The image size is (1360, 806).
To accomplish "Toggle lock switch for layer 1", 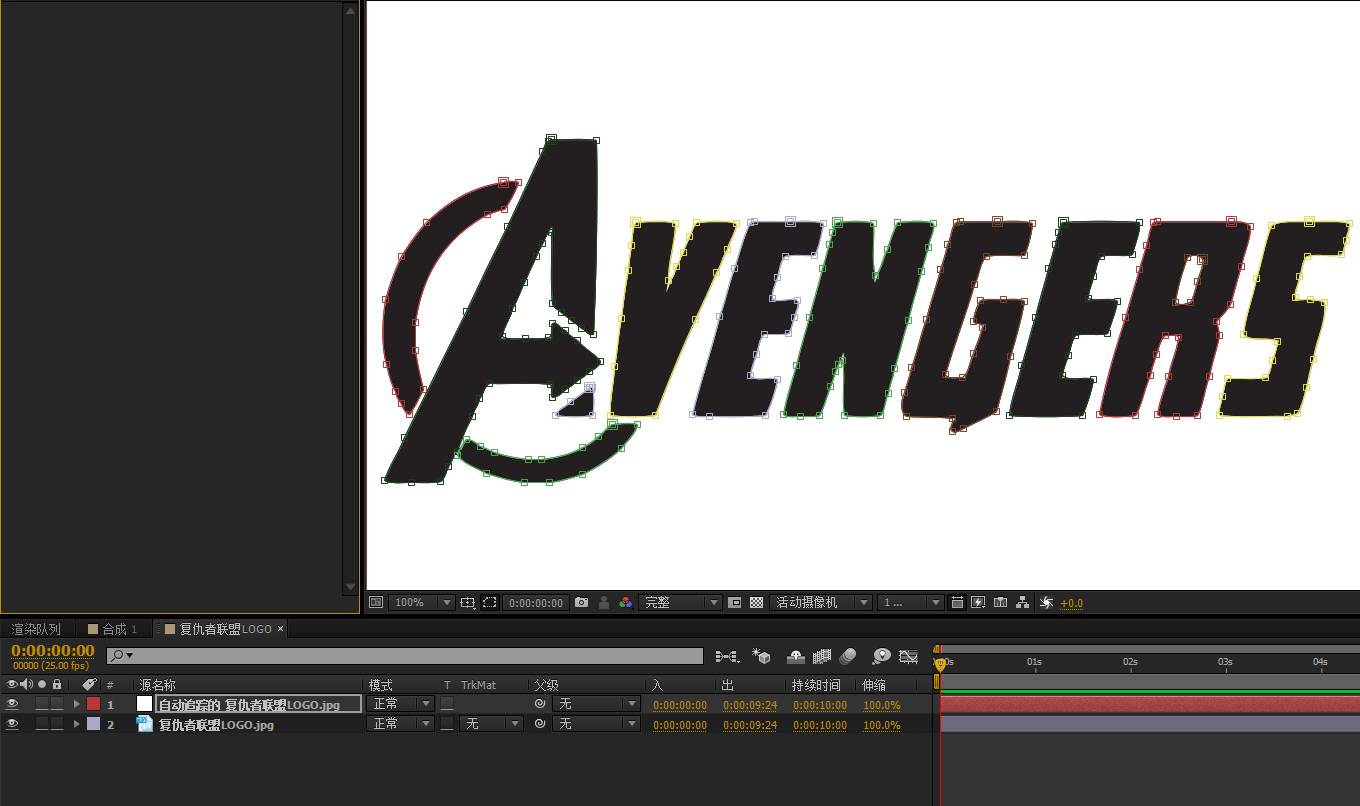I will tap(57, 704).
